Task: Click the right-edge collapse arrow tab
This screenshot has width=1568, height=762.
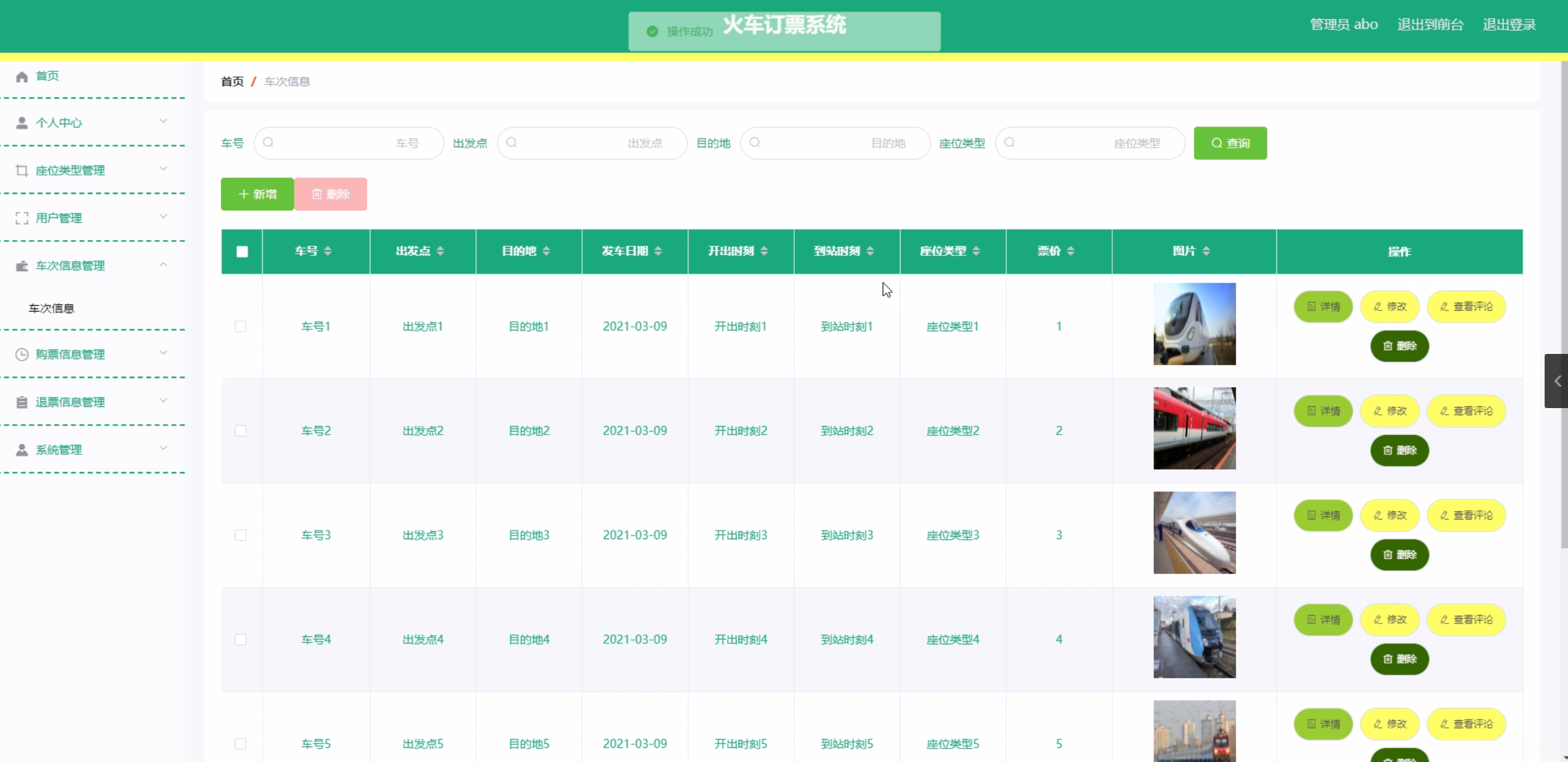Action: click(x=1557, y=381)
